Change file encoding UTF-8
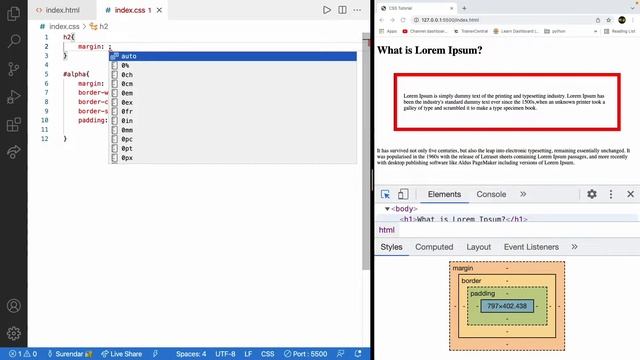 click(225, 354)
